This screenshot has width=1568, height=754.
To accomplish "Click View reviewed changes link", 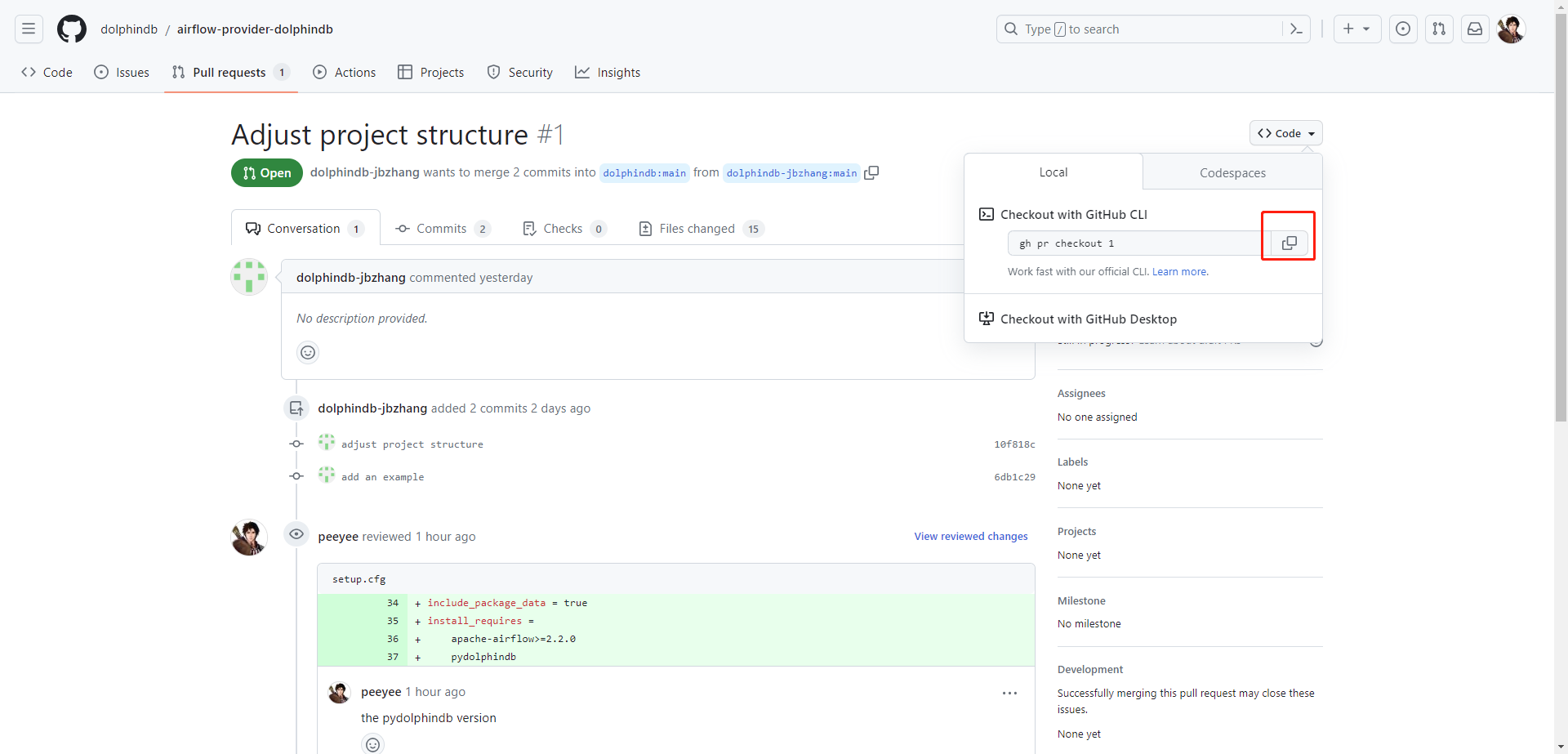I will (x=971, y=537).
